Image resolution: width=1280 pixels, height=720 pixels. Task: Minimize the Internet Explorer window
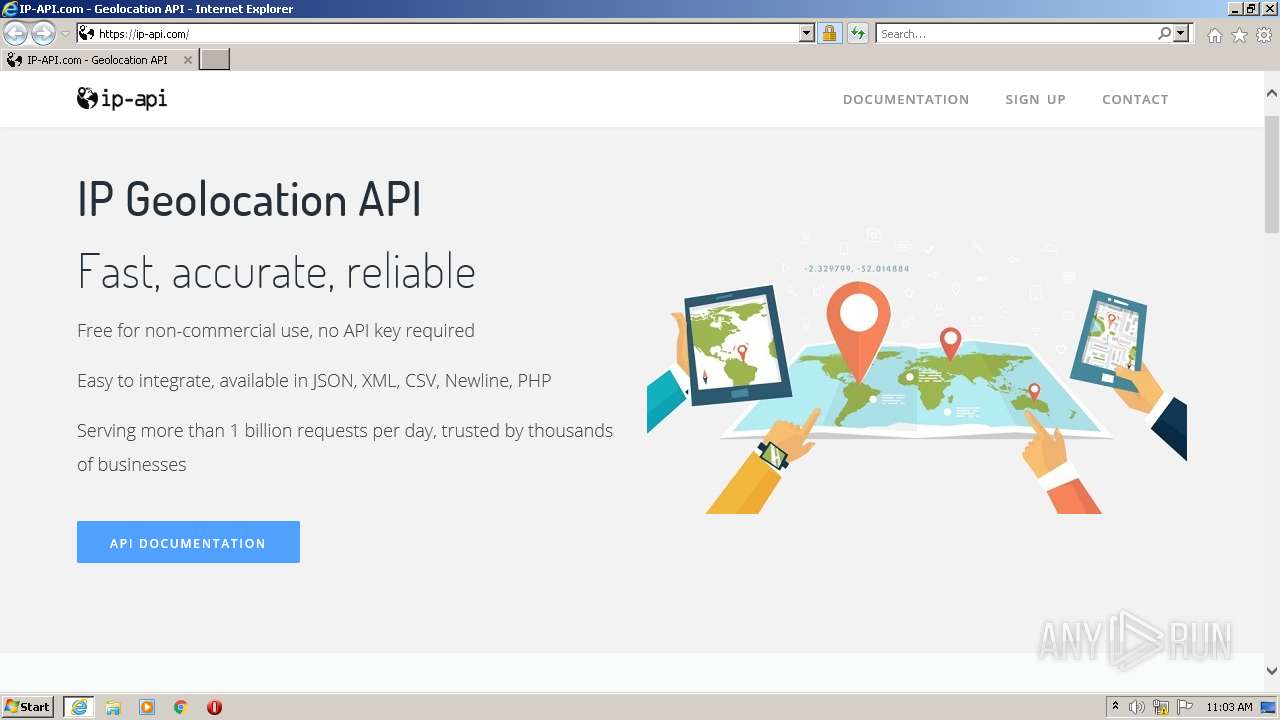(x=1236, y=9)
